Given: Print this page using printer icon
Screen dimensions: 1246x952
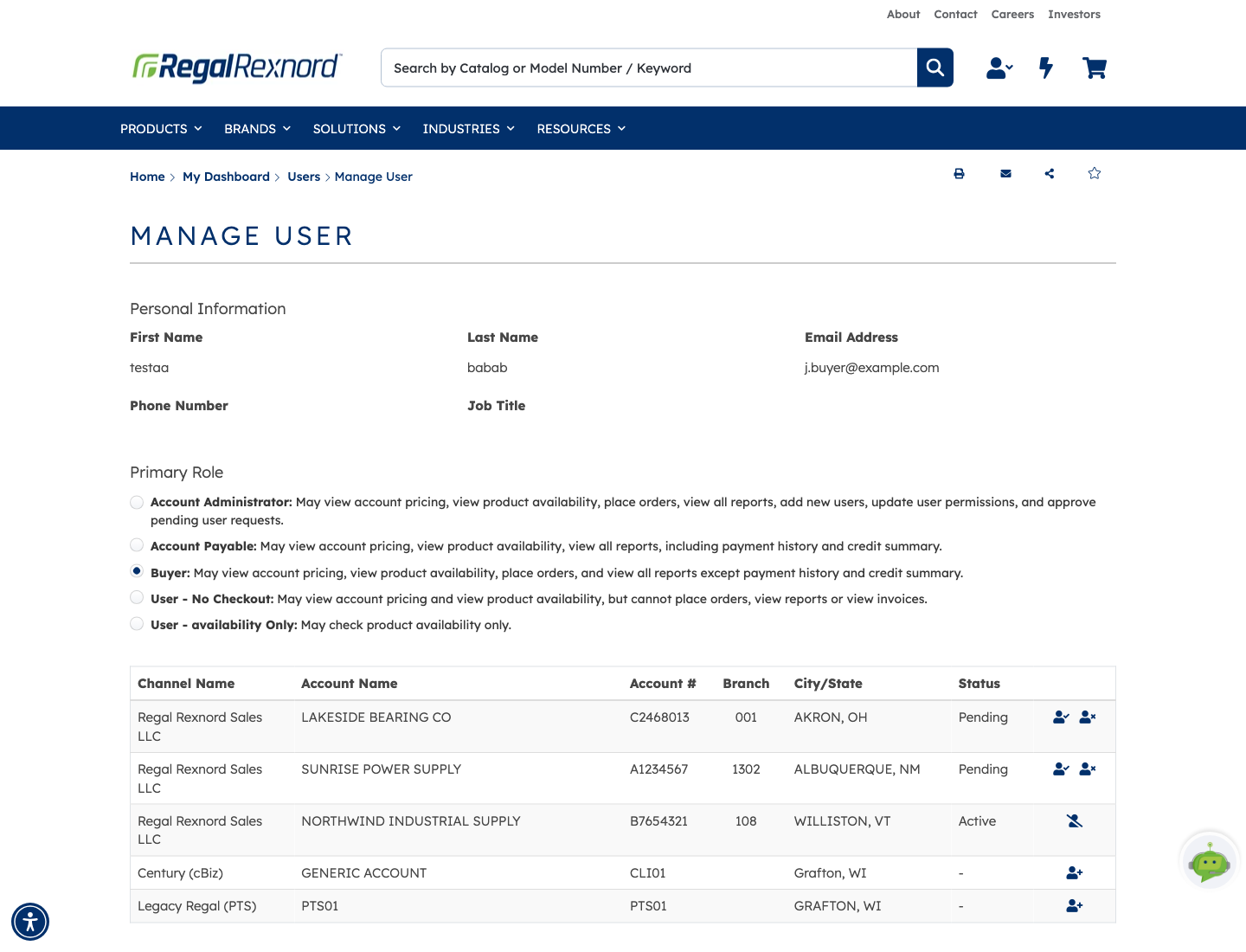Looking at the screenshot, I should coord(959,174).
